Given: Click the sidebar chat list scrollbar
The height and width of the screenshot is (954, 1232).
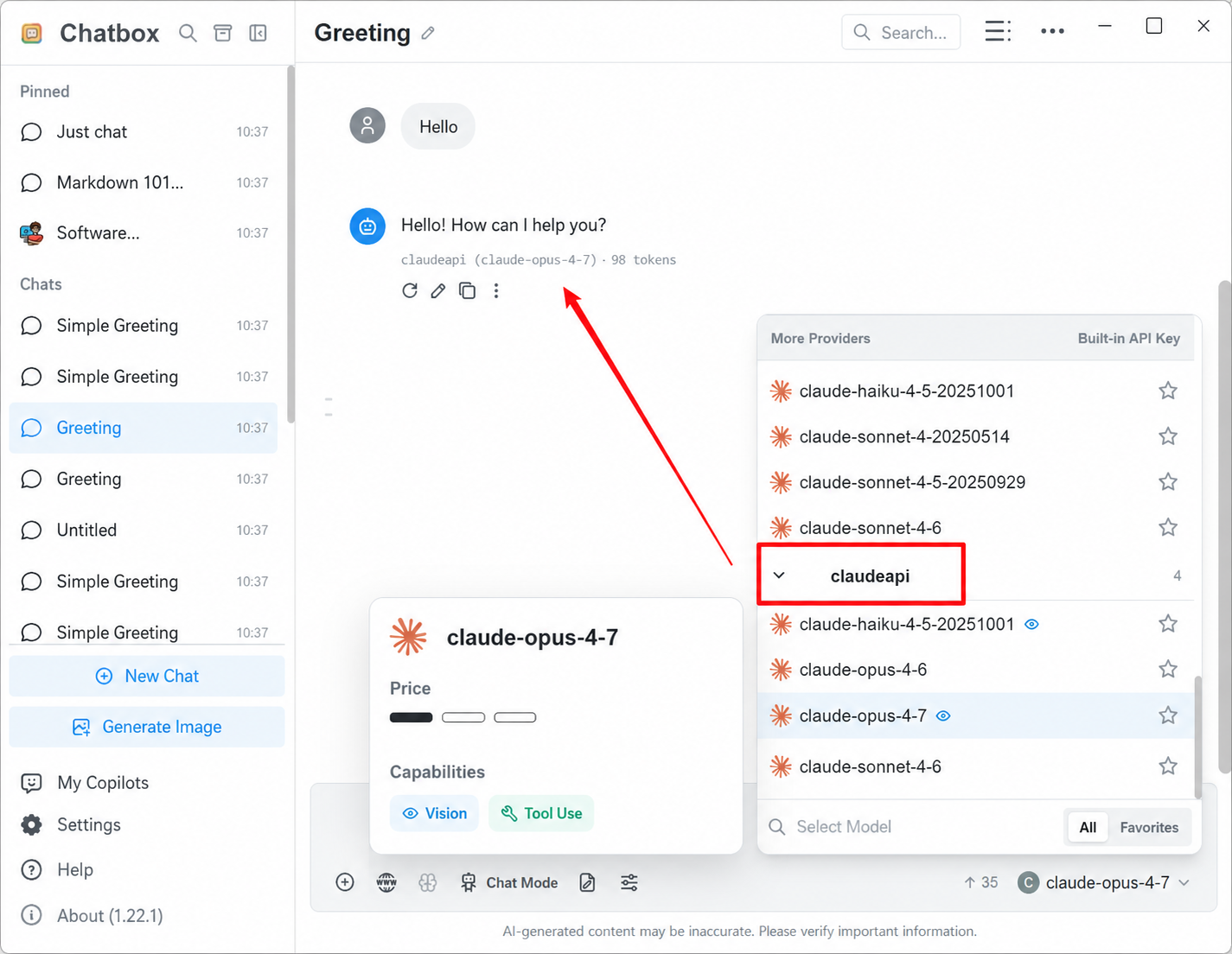Looking at the screenshot, I should pos(290,245).
